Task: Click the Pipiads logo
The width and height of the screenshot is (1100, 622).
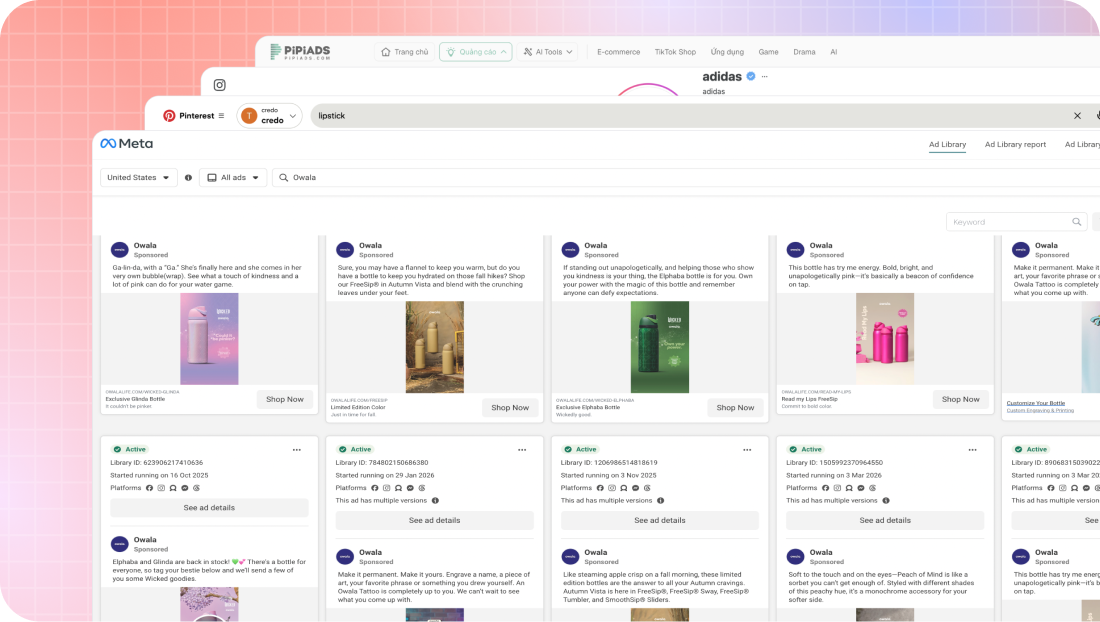Action: coord(300,52)
